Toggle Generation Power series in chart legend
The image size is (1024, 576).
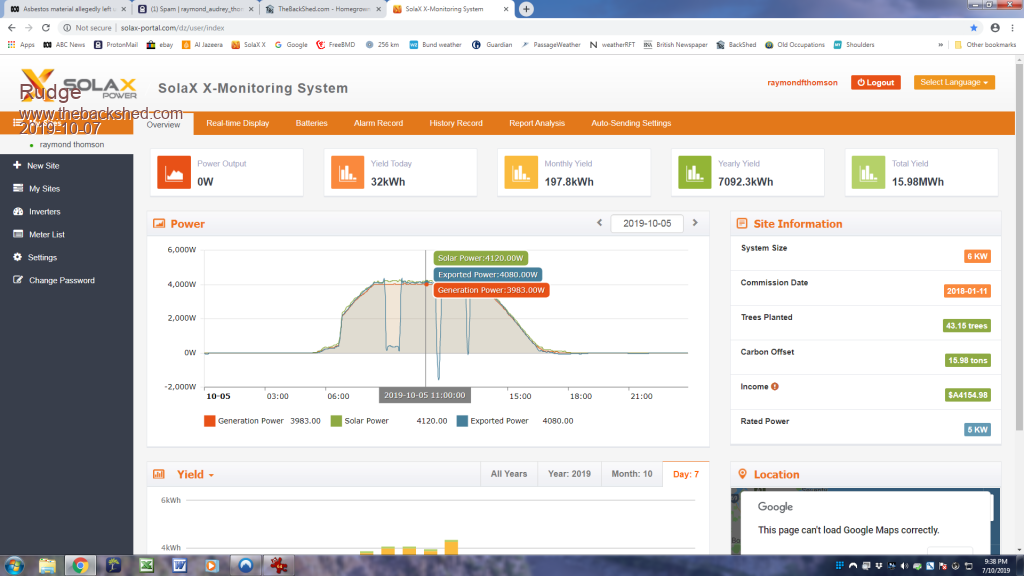click(210, 421)
